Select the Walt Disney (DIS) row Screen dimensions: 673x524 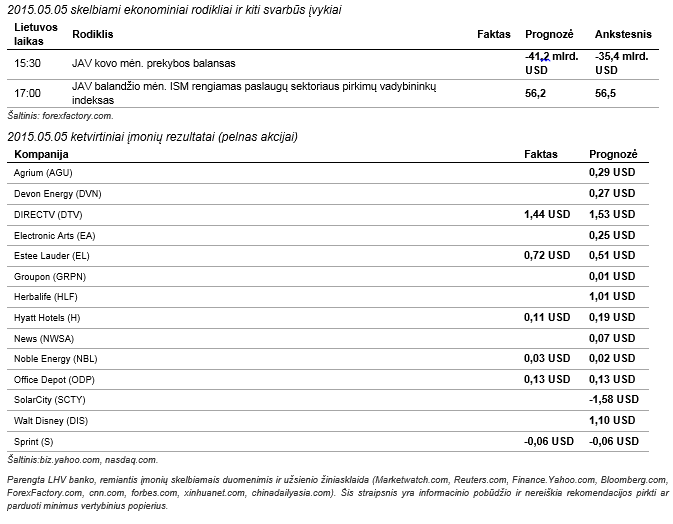click(x=328, y=421)
